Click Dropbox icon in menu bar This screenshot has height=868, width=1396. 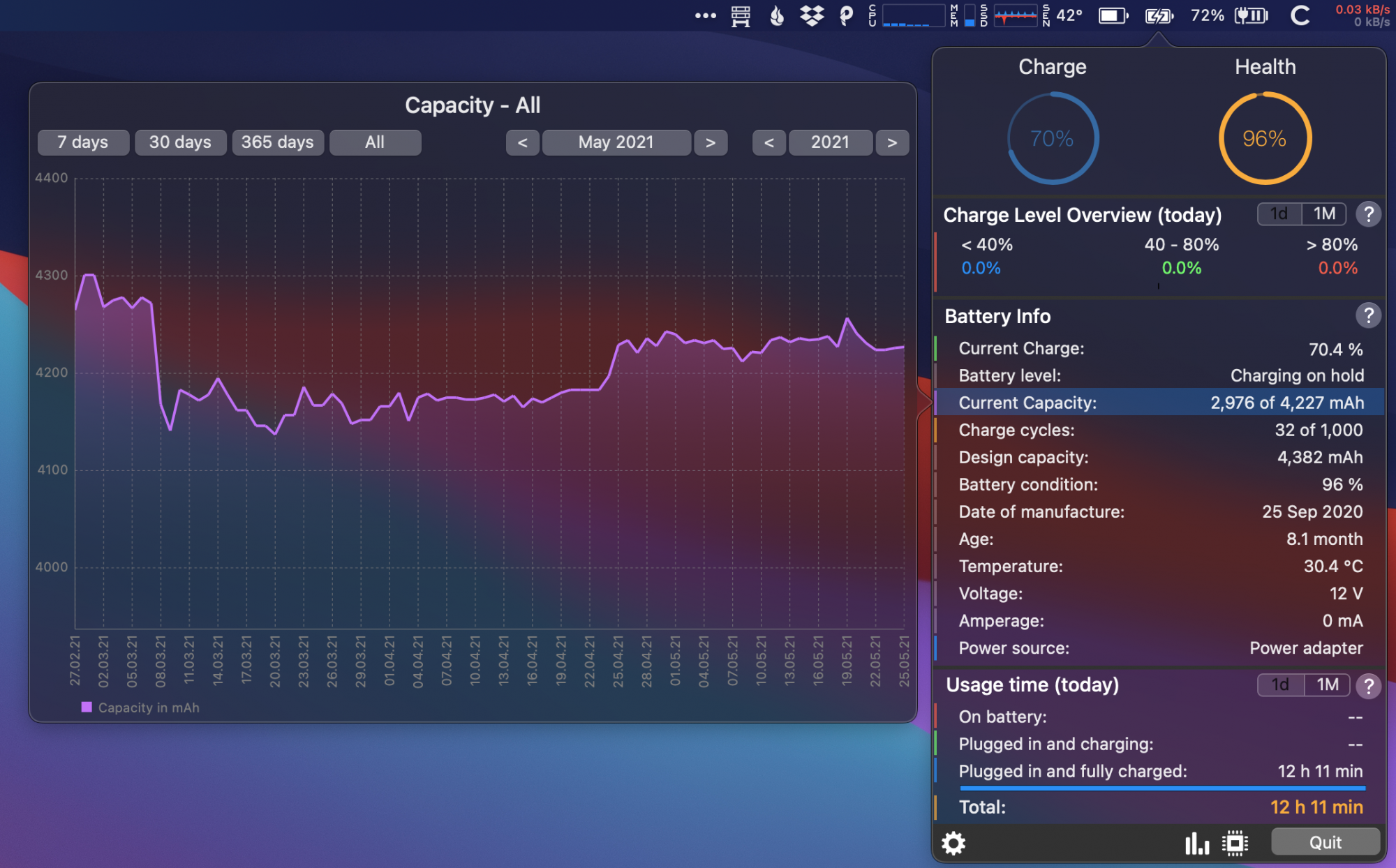(811, 15)
